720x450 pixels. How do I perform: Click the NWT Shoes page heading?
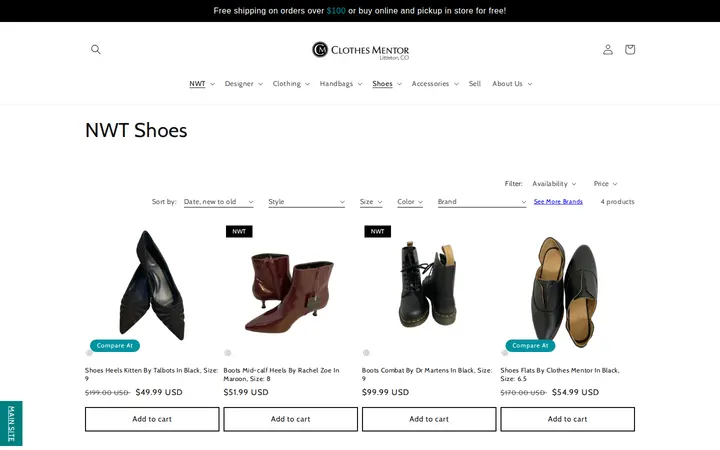point(136,130)
